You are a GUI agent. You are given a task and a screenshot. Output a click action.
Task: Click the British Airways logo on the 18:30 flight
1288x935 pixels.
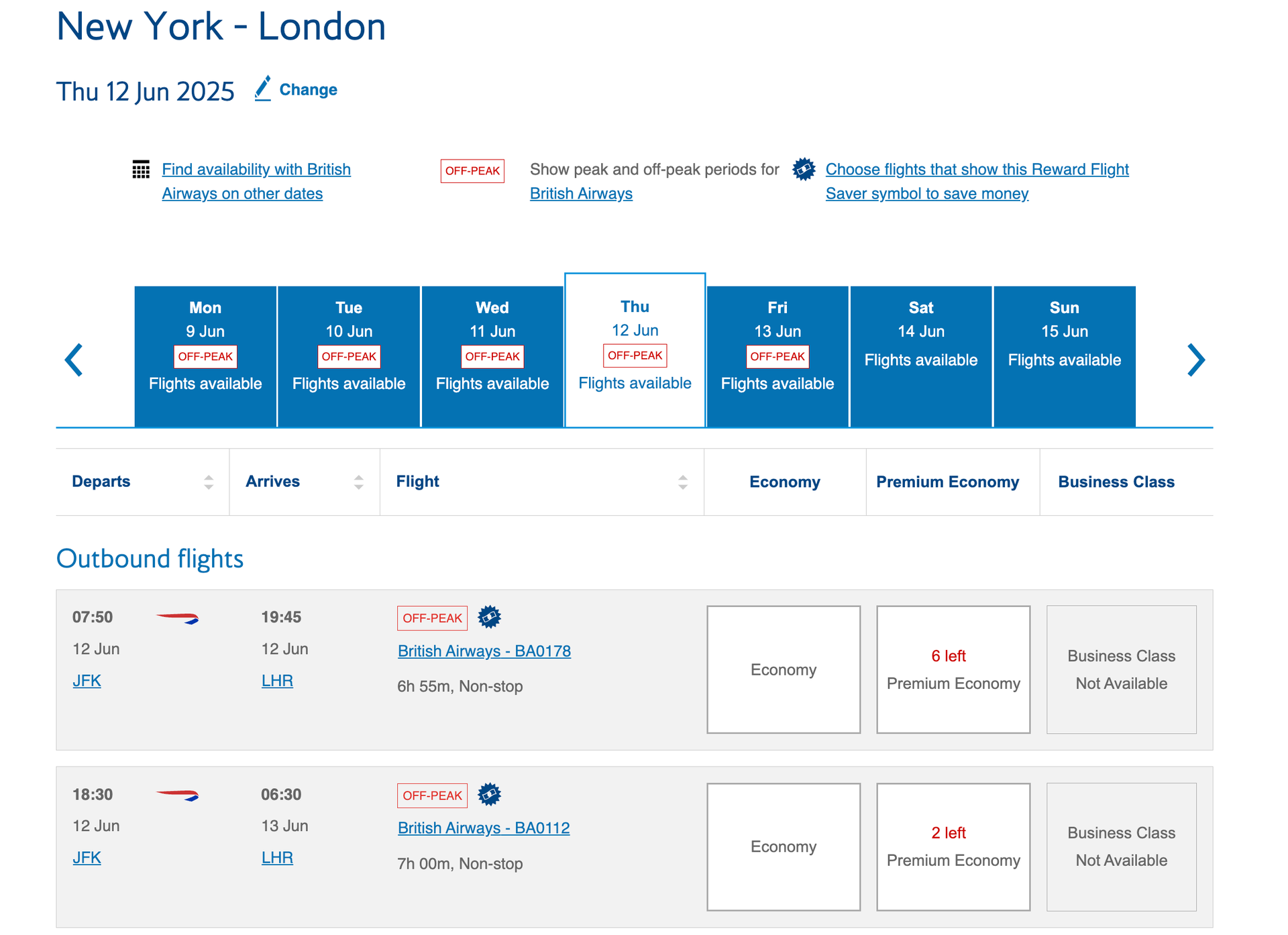point(180,797)
